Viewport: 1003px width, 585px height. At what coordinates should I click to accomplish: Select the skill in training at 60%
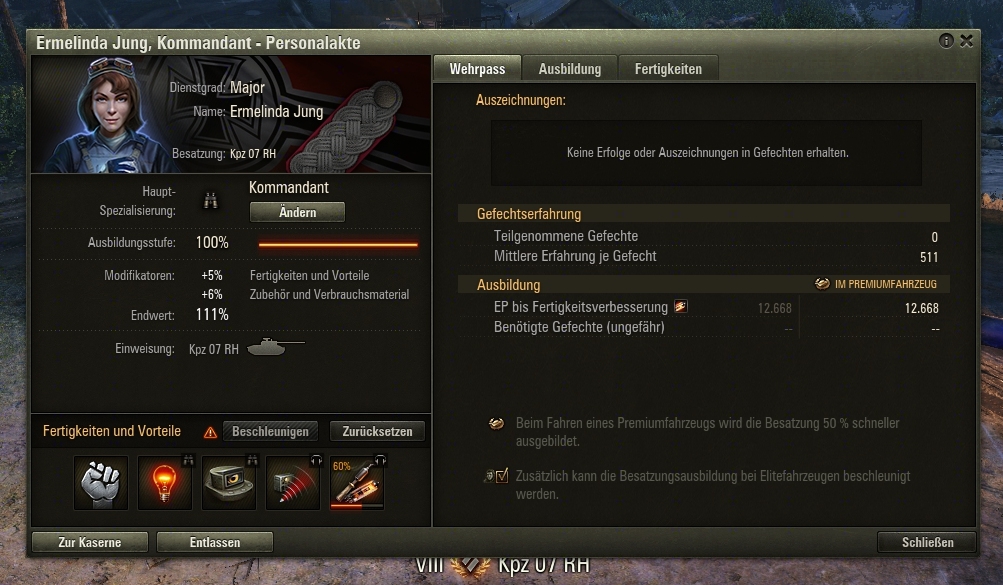click(357, 483)
